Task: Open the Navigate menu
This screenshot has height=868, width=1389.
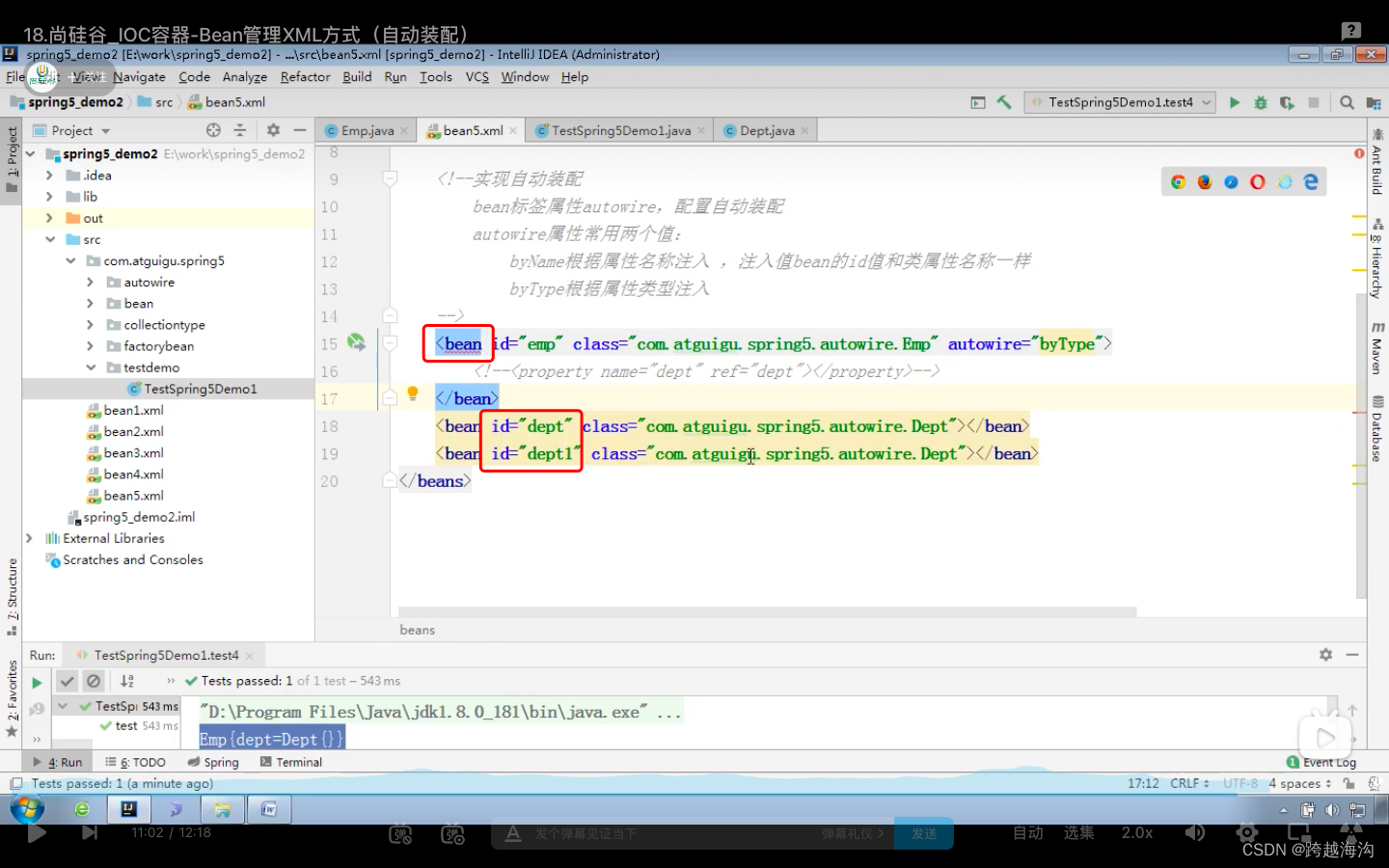Action: [139, 77]
